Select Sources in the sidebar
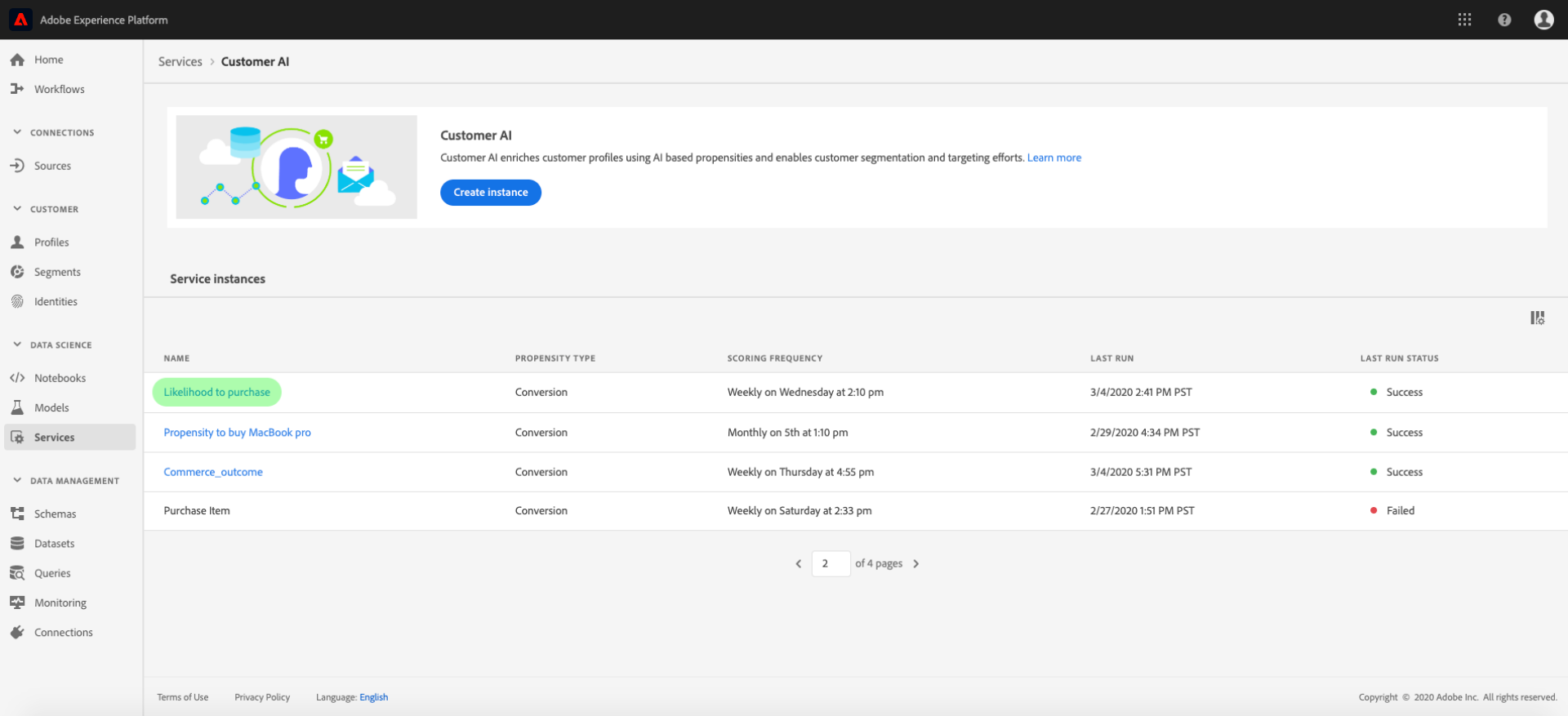 pyautogui.click(x=52, y=166)
